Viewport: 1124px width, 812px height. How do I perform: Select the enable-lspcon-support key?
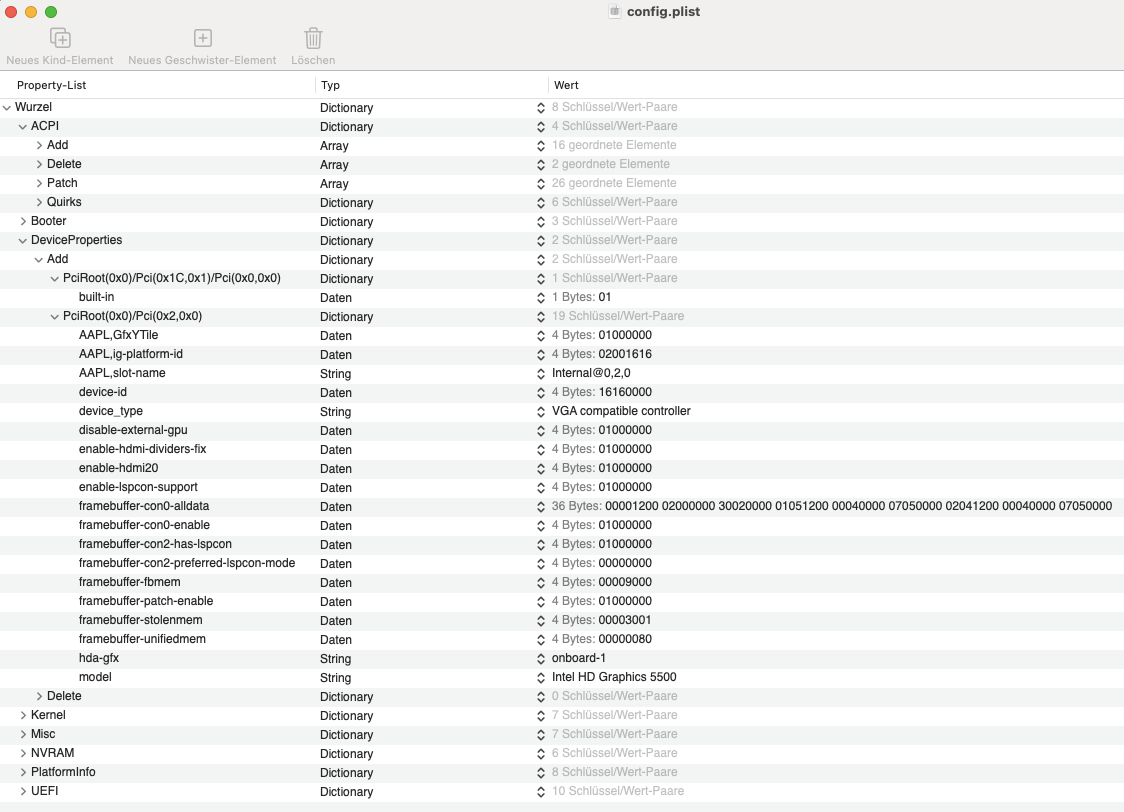138,487
